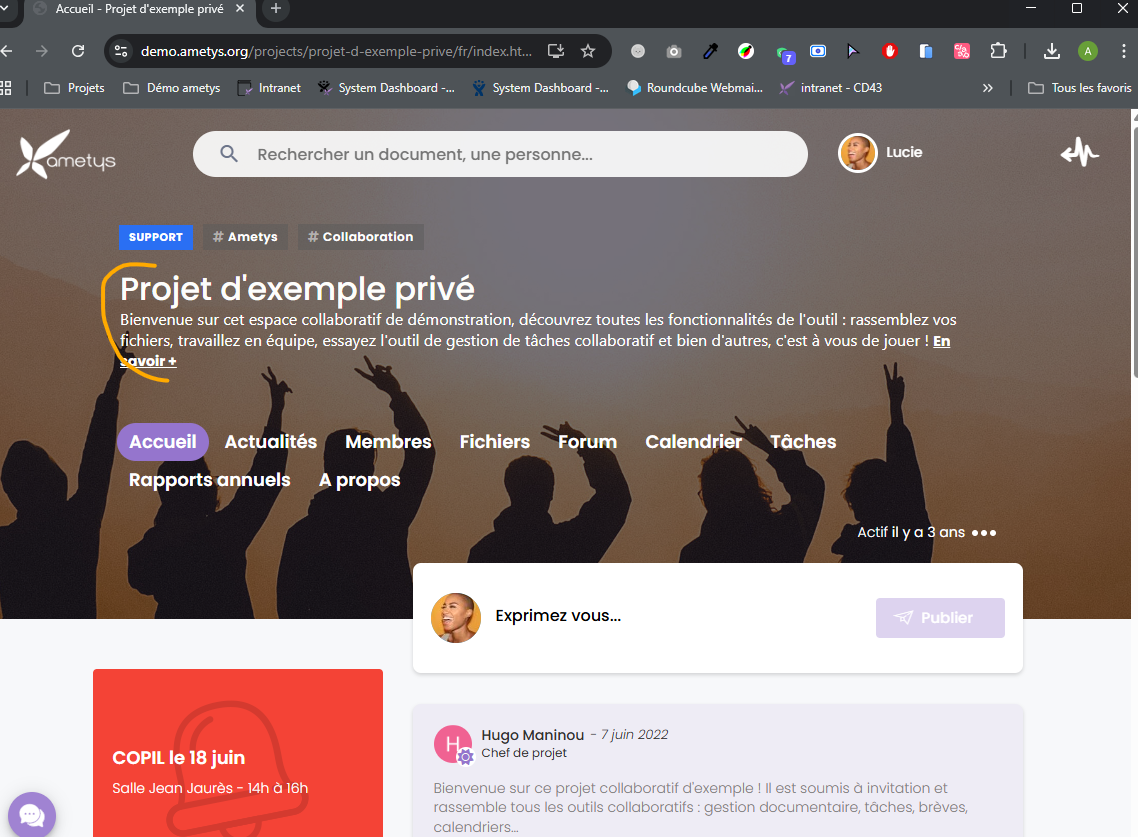Image resolution: width=1138 pixels, height=837 pixels.
Task: Click the Publier button
Action: 939,618
